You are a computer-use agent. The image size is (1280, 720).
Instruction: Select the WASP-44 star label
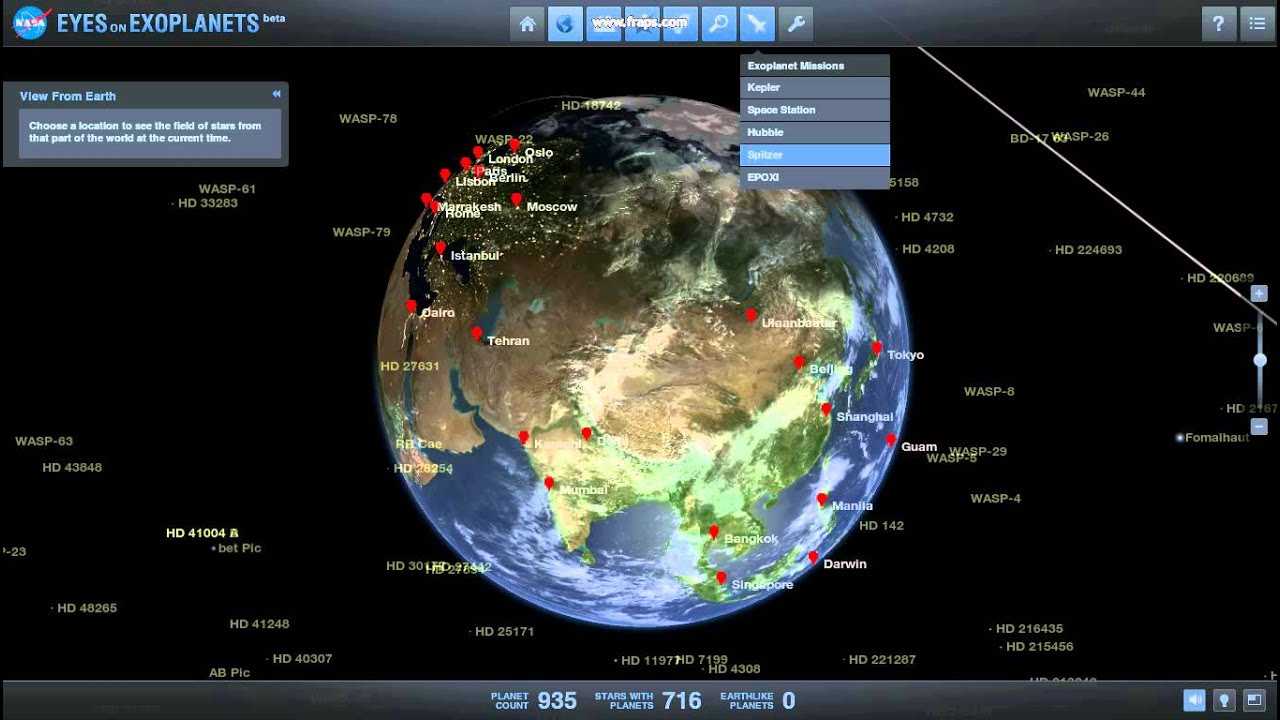coord(1116,92)
